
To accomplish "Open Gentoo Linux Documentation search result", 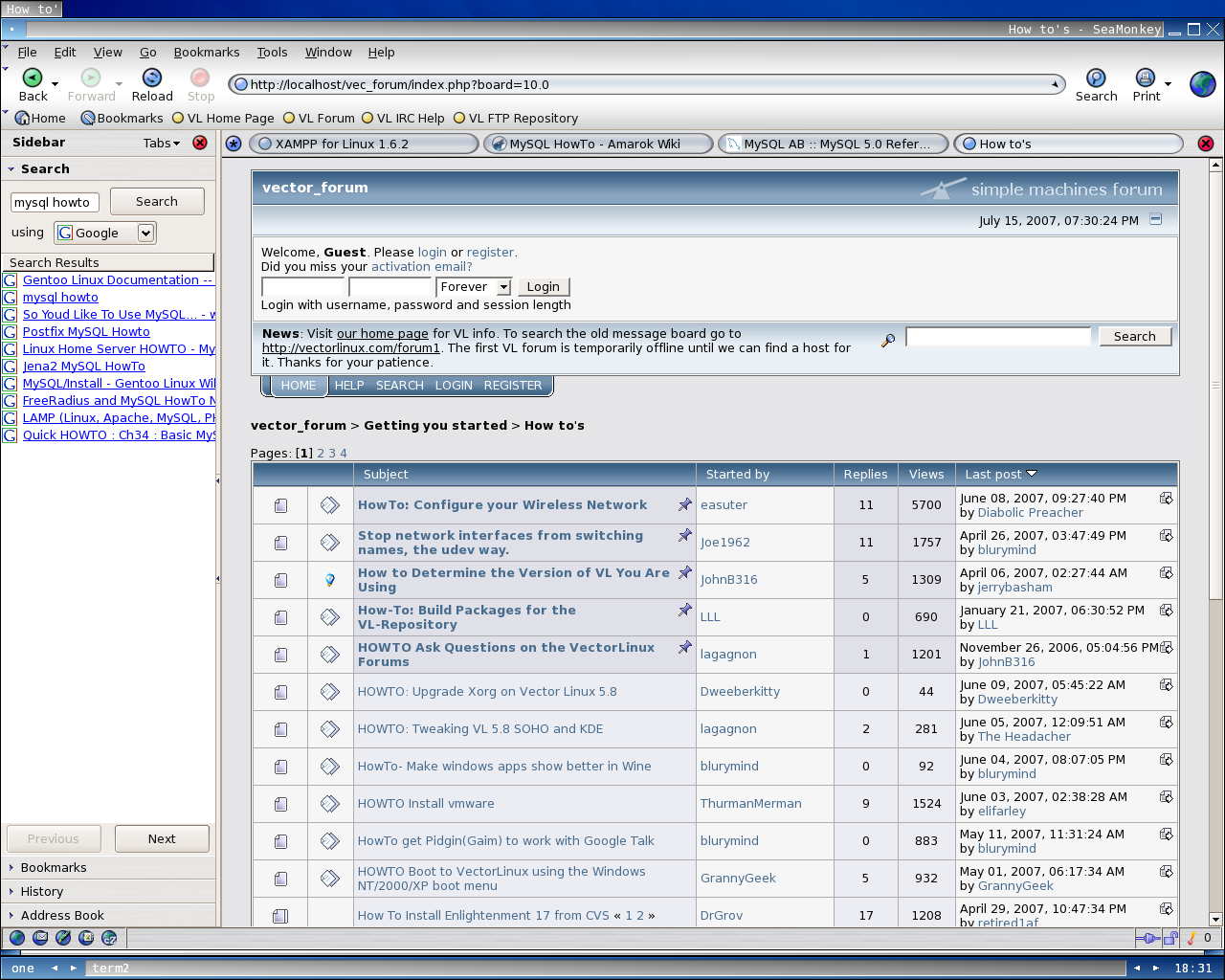I will point(119,280).
